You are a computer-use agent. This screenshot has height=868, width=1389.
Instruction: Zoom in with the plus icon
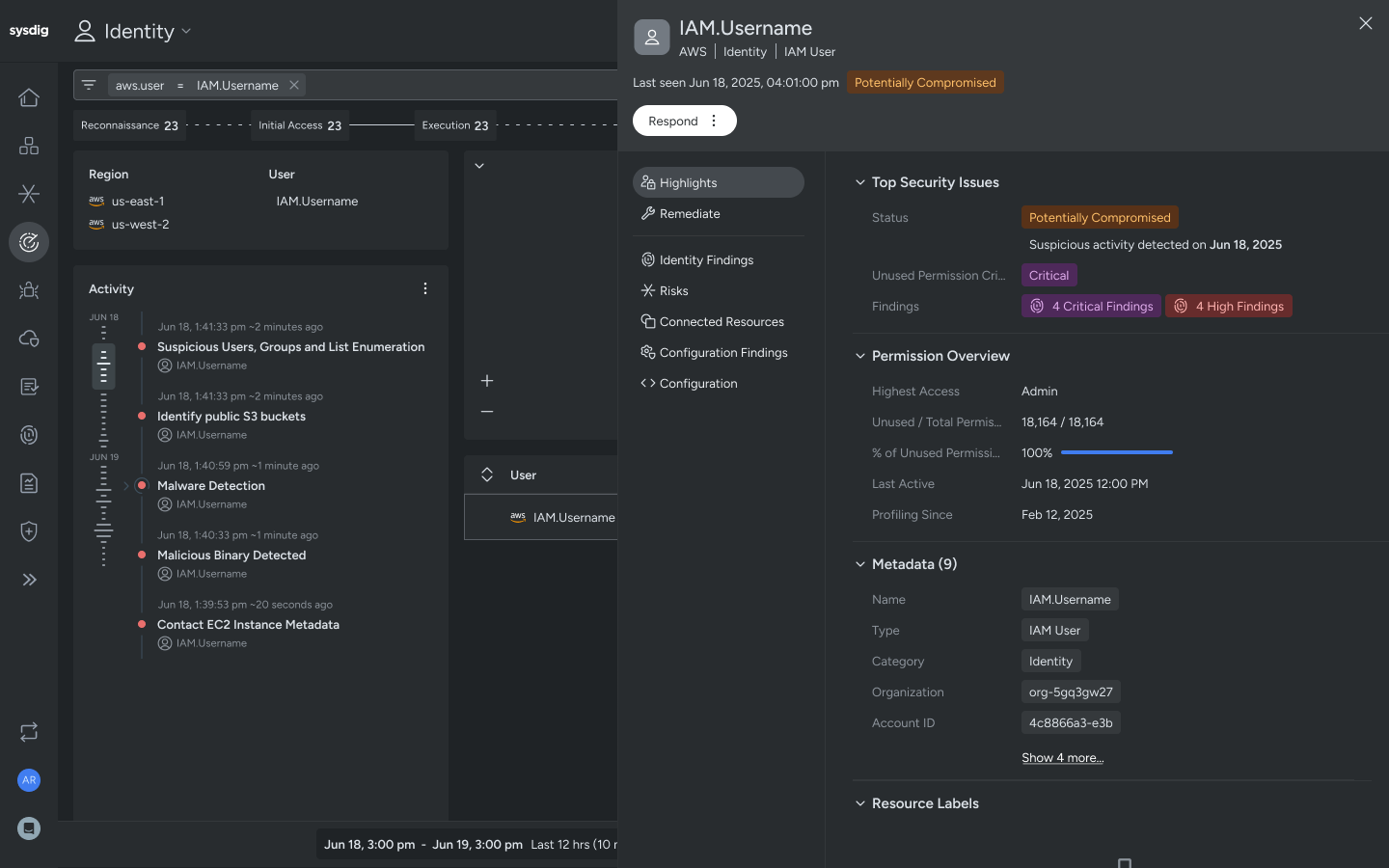pos(487,381)
